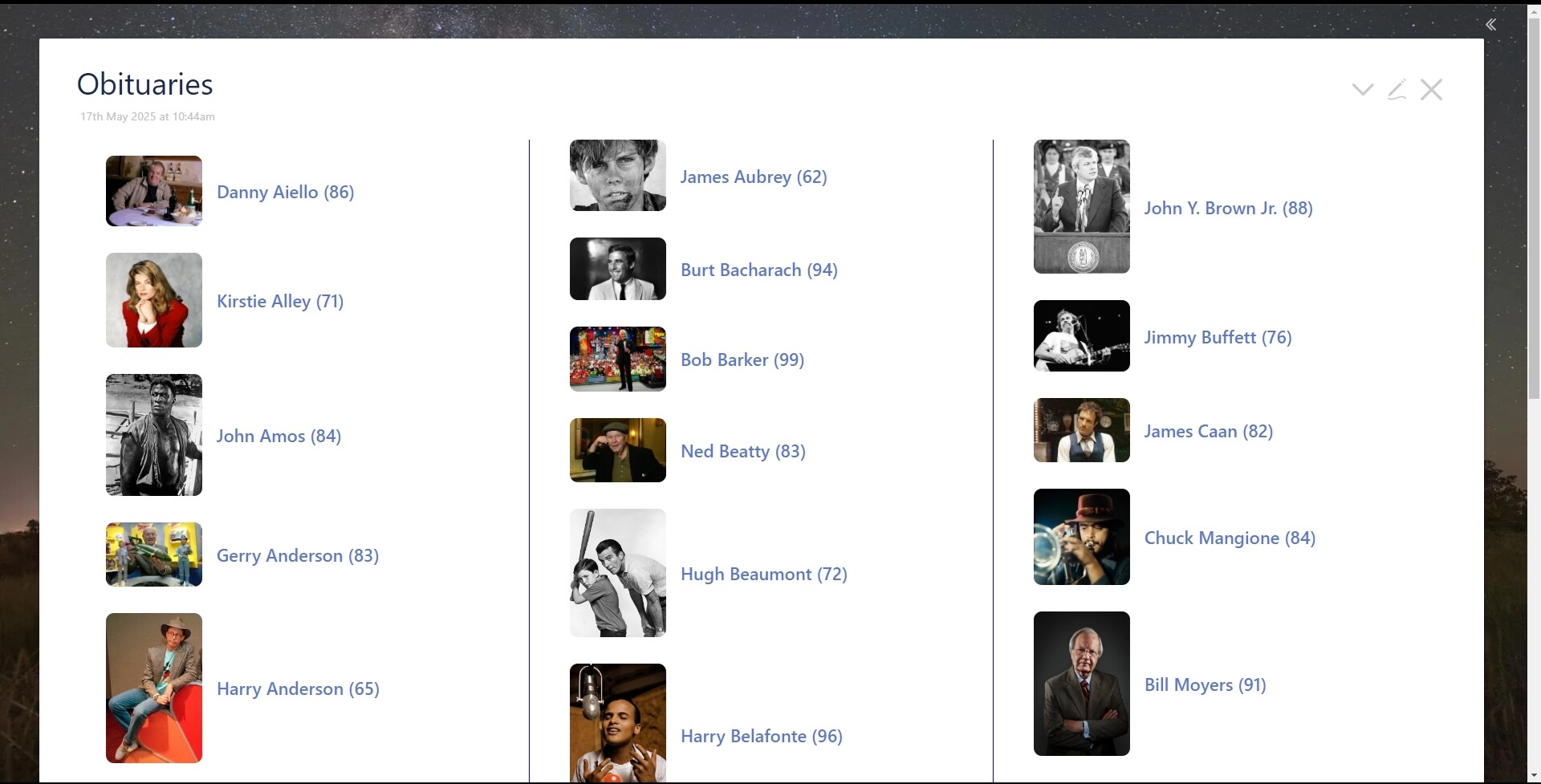The image size is (1541, 784).
Task: Click Hugh Beaumont's photo thumbnail
Action: point(618,573)
